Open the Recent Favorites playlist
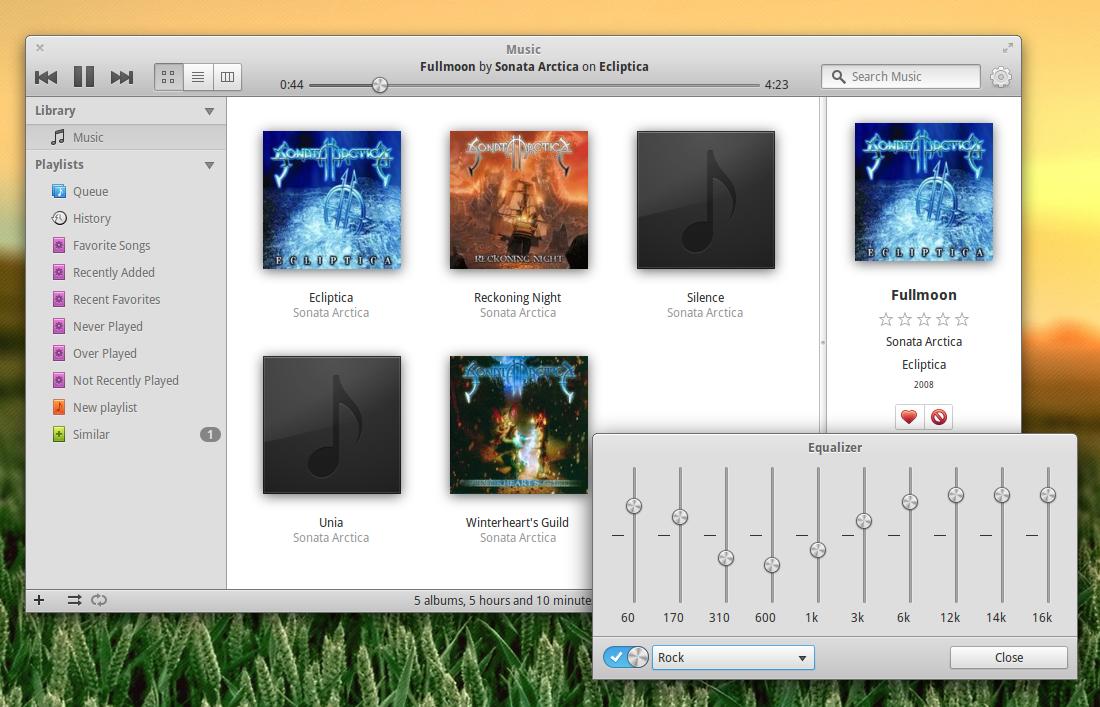Viewport: 1100px width, 707px height. [126, 299]
